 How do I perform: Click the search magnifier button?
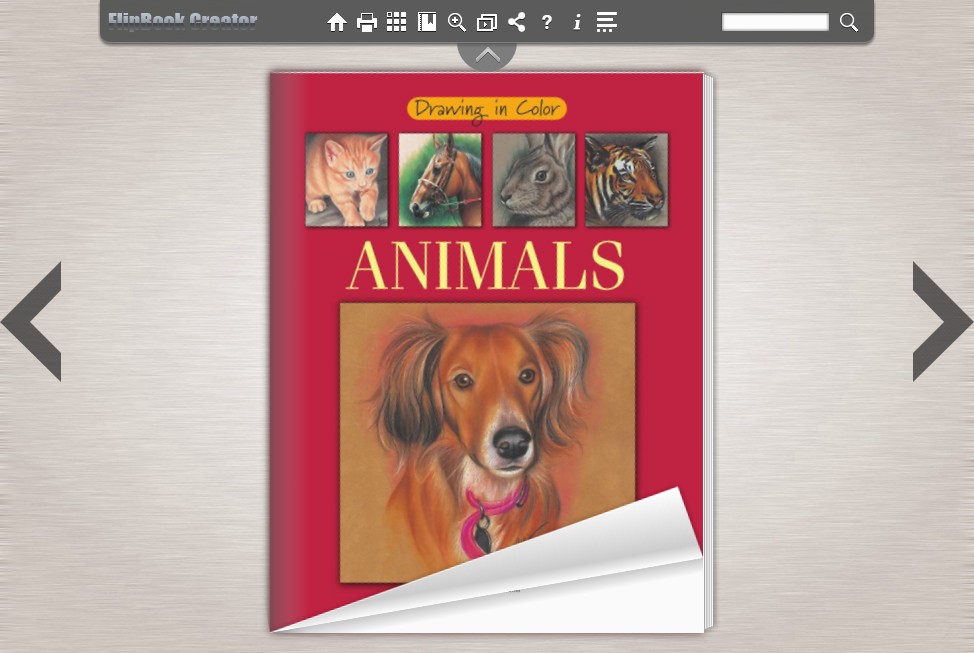(x=849, y=22)
